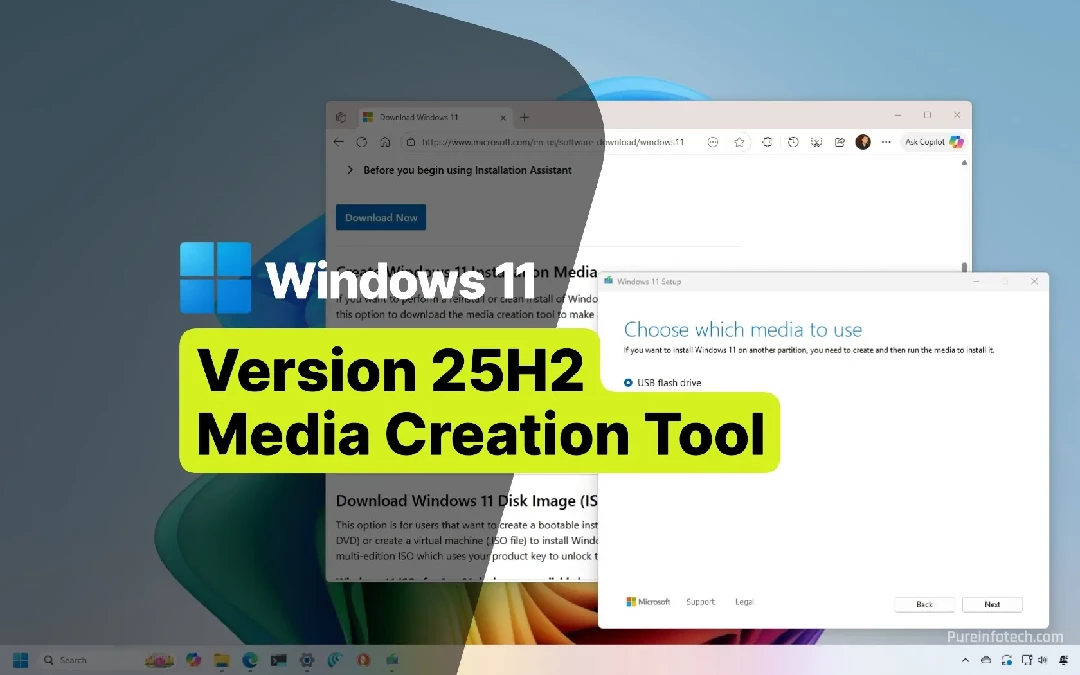This screenshot has height=675, width=1080.
Task: Open browser History icon in the toolbar
Action: coord(792,142)
